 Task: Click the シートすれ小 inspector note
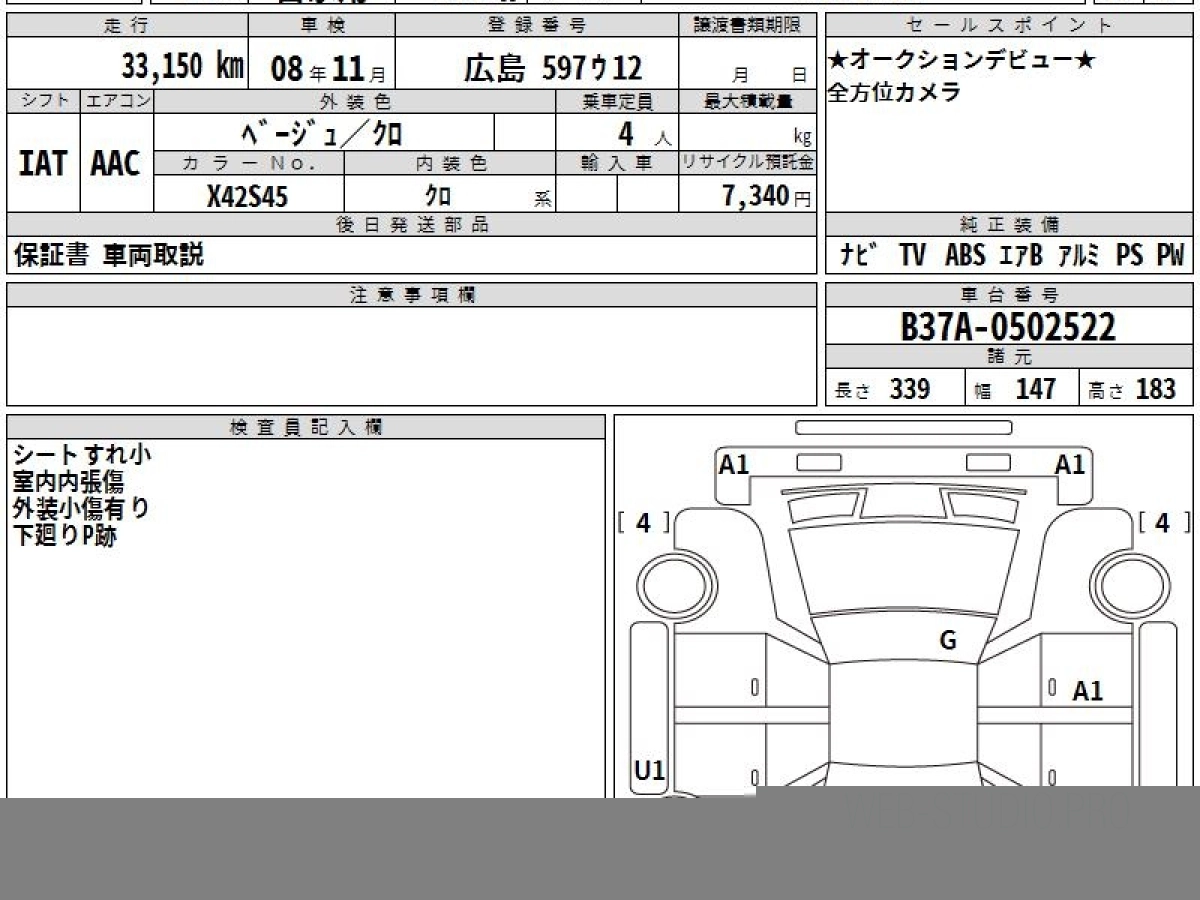81,455
